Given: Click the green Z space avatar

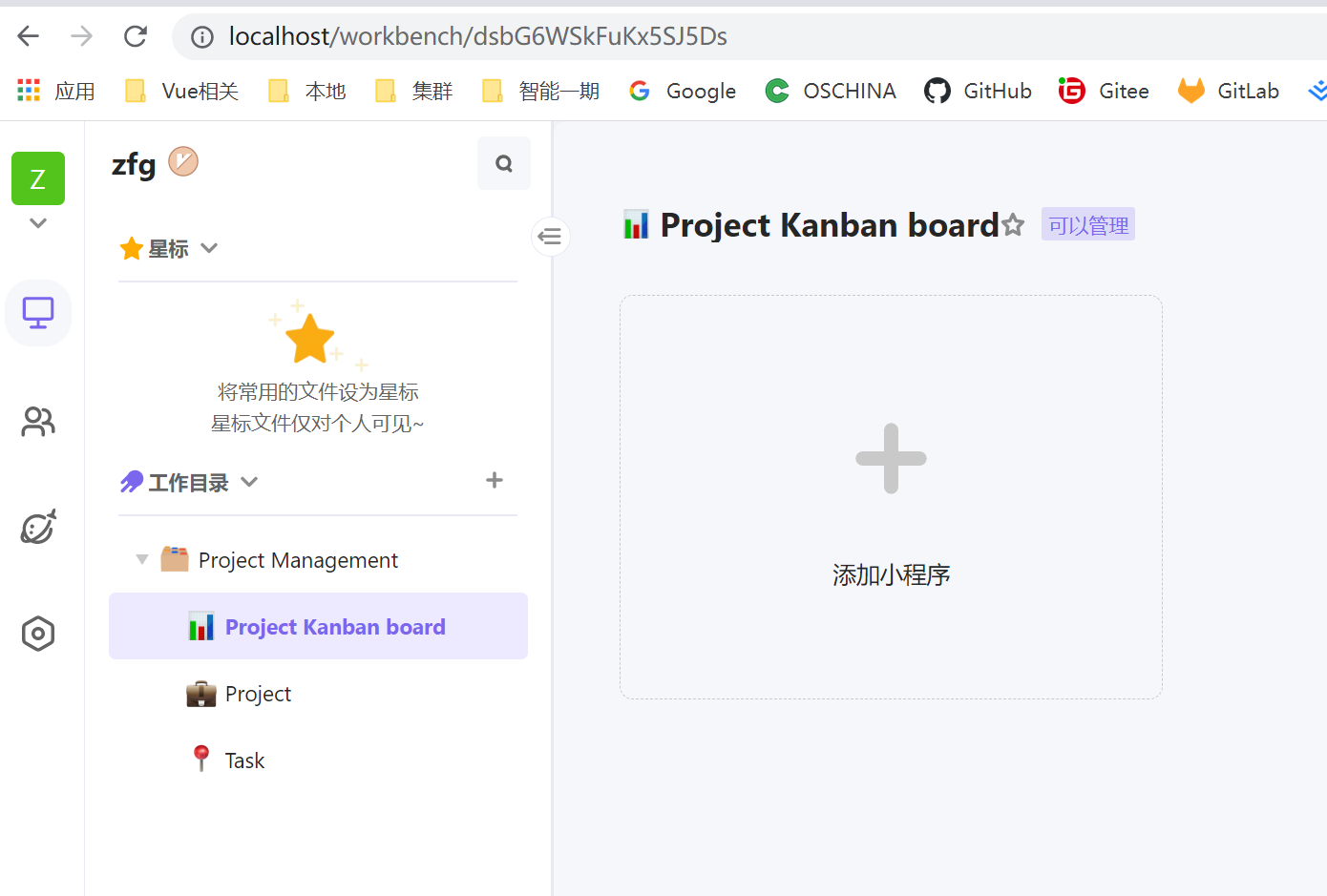Looking at the screenshot, I should [x=38, y=178].
